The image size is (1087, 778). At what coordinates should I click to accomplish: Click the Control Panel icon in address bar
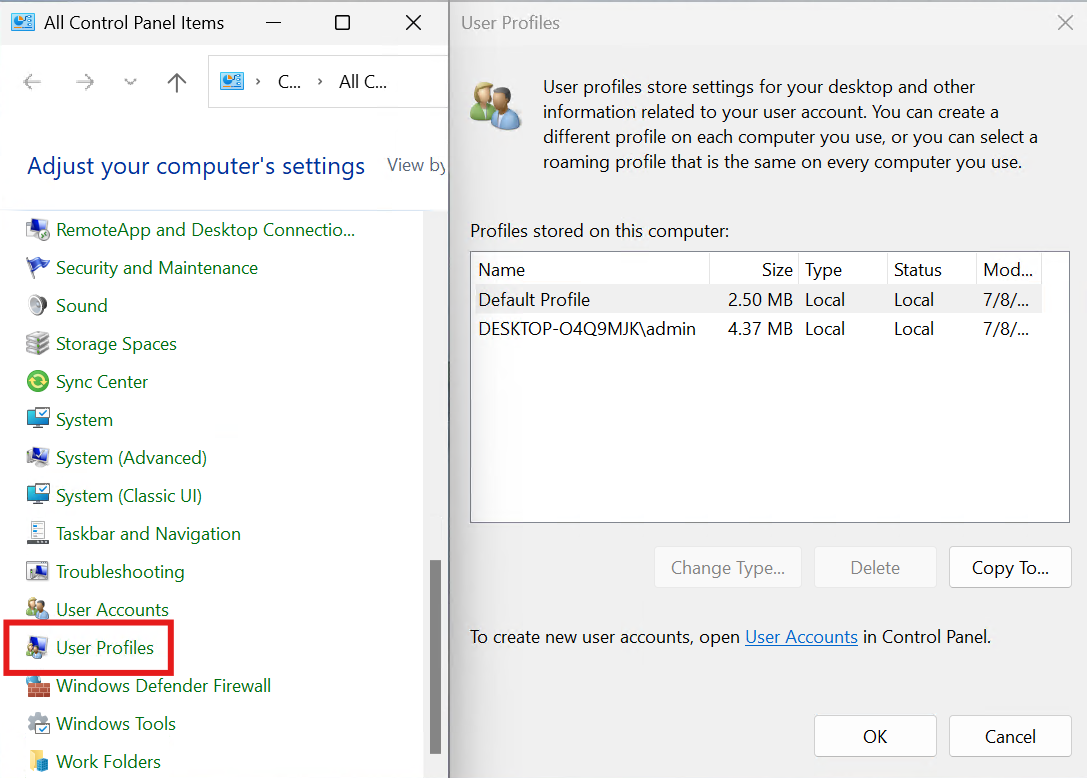pyautogui.click(x=232, y=81)
